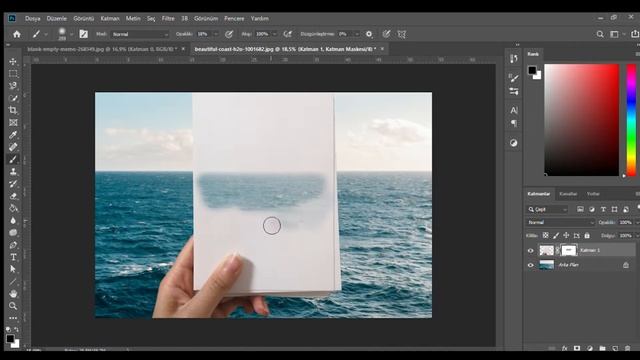Open the Paragraph panel icon
640x360 pixels.
513,123
